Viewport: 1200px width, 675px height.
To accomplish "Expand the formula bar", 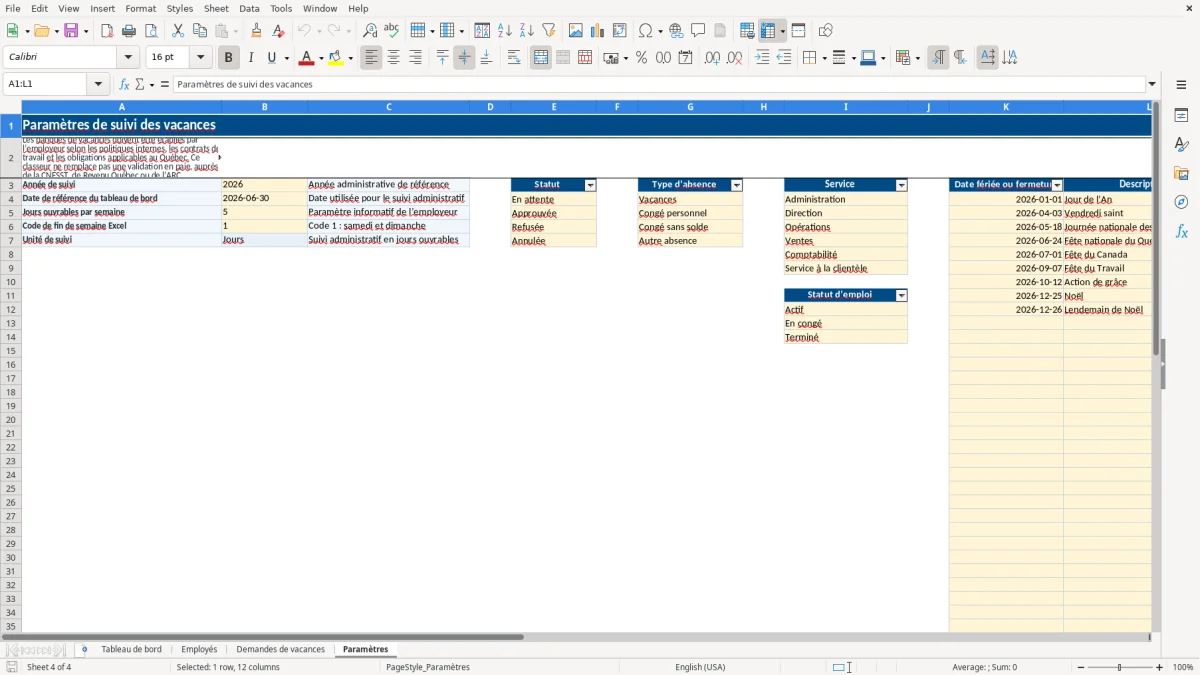I will 1152,85.
